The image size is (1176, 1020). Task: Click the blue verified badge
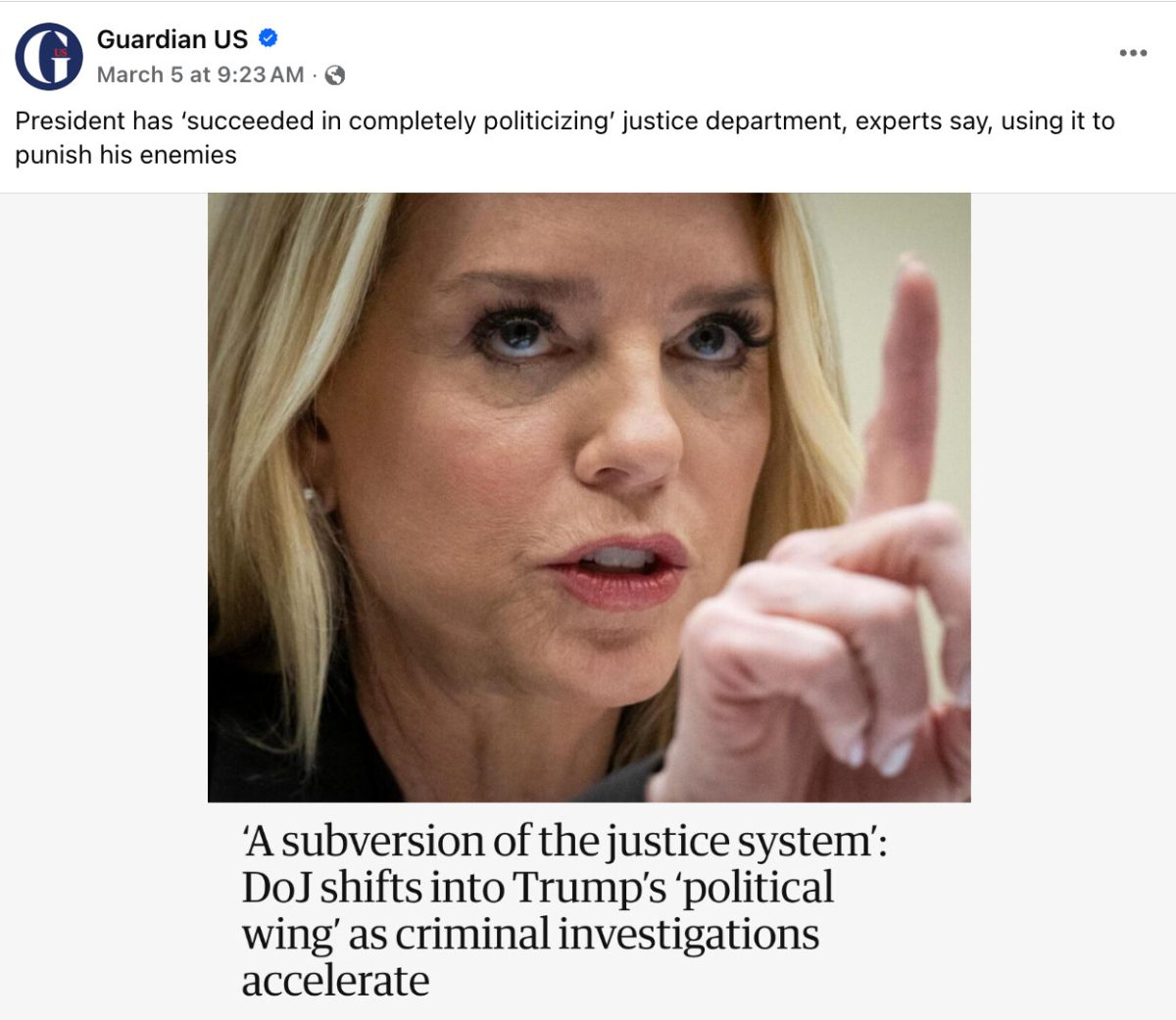269,38
